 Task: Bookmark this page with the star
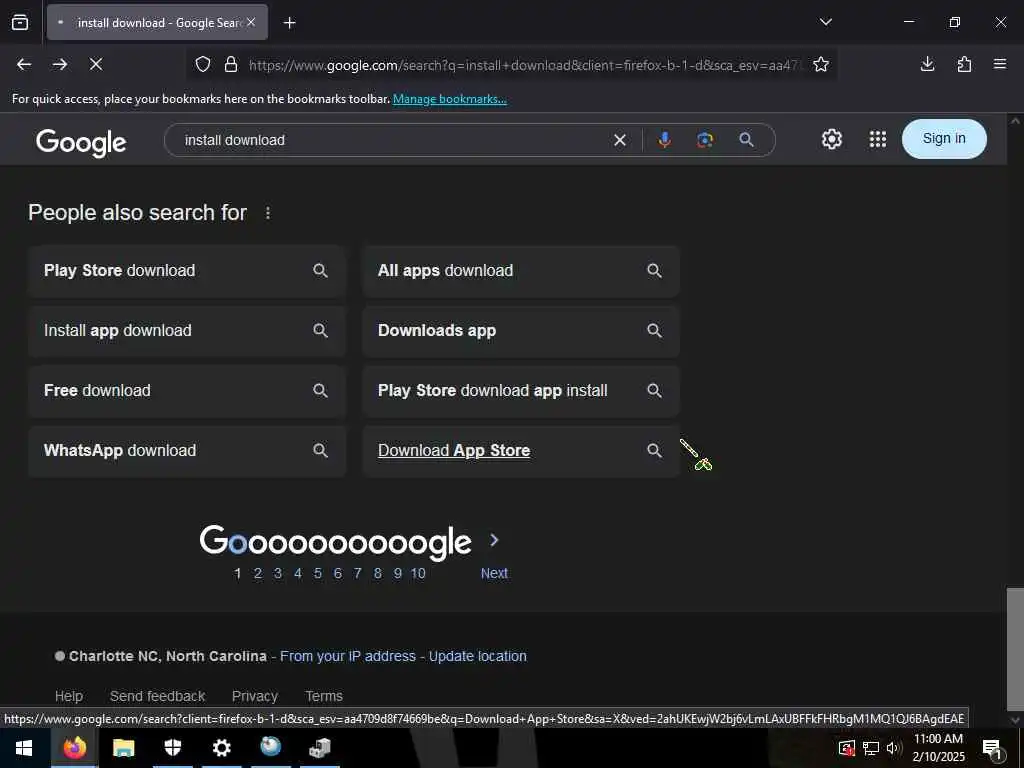point(821,64)
